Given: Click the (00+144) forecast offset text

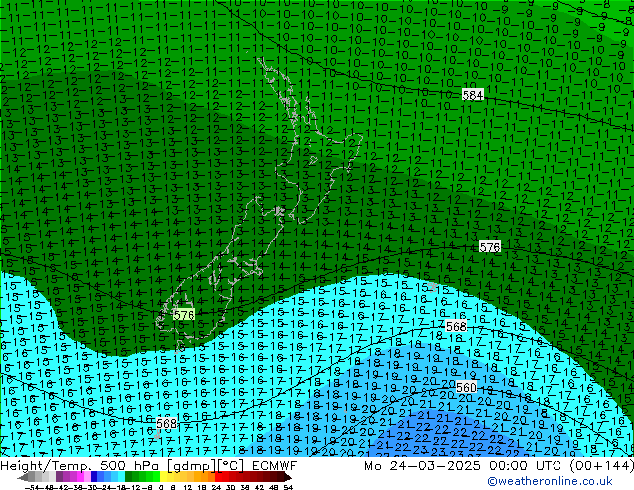Looking at the screenshot, I should pyautogui.click(x=602, y=466).
